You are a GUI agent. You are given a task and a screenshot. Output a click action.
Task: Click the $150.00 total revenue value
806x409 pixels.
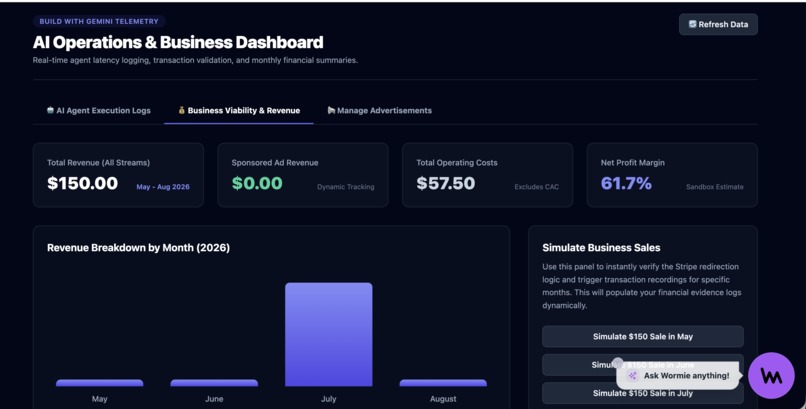[x=82, y=183]
